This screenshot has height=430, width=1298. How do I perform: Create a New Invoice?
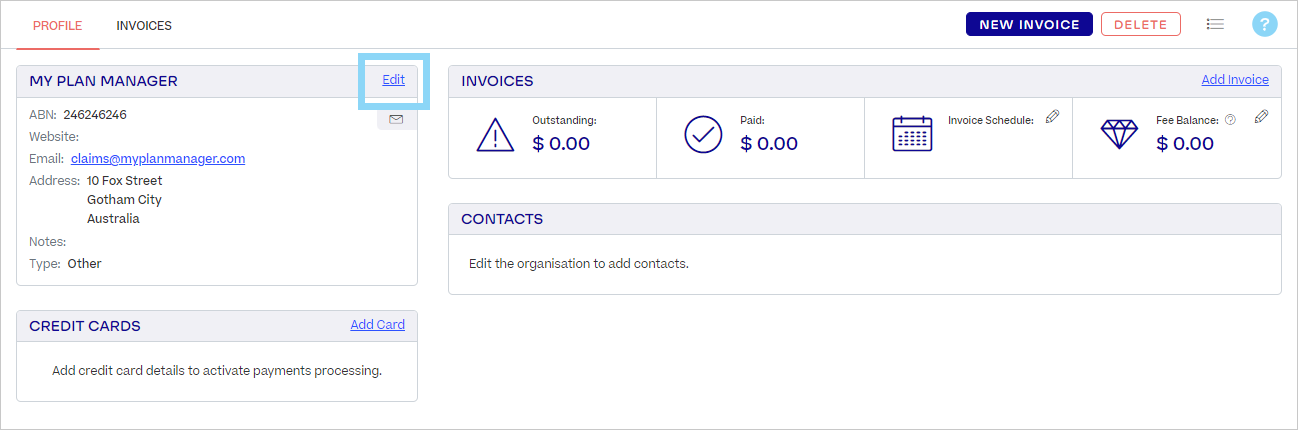[1029, 25]
